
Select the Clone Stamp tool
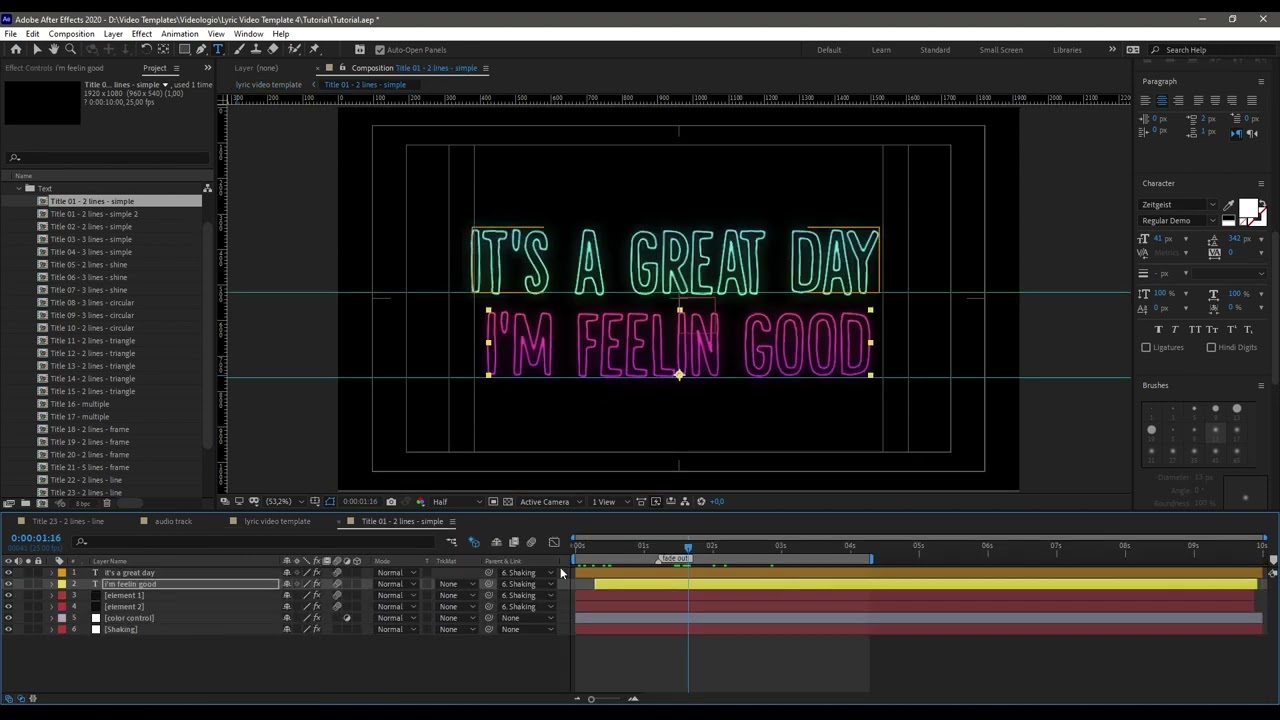click(256, 49)
